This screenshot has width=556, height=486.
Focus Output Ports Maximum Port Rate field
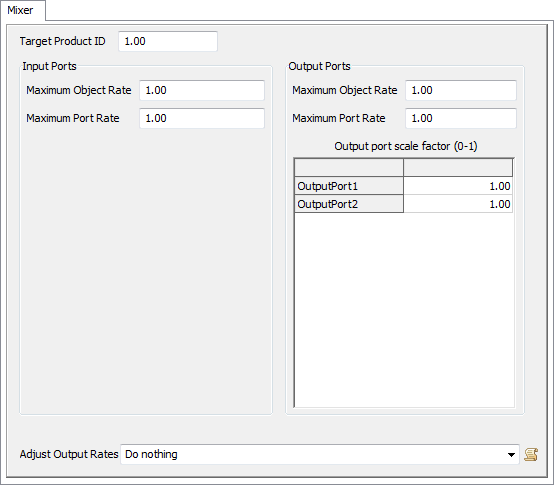[x=461, y=118]
